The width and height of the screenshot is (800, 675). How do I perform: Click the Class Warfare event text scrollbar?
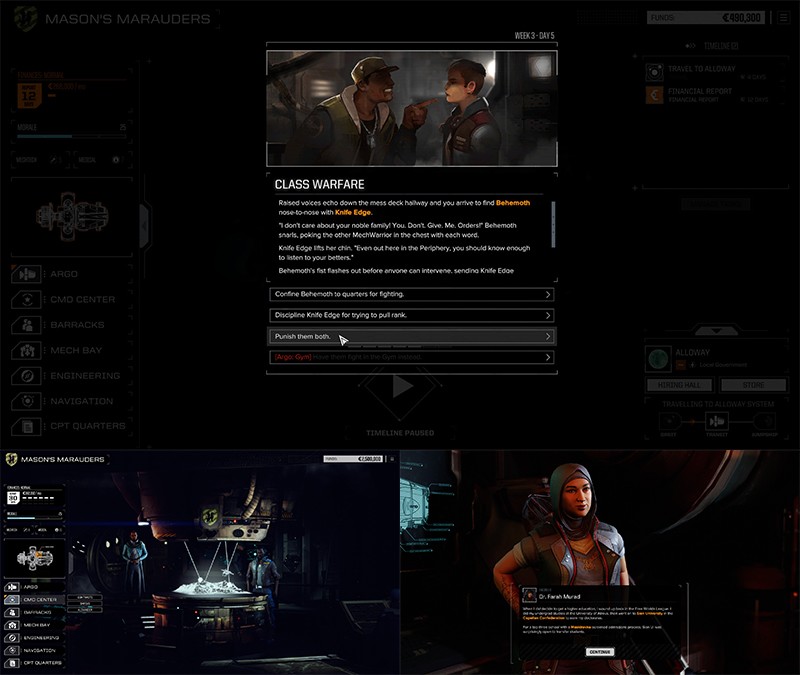554,223
